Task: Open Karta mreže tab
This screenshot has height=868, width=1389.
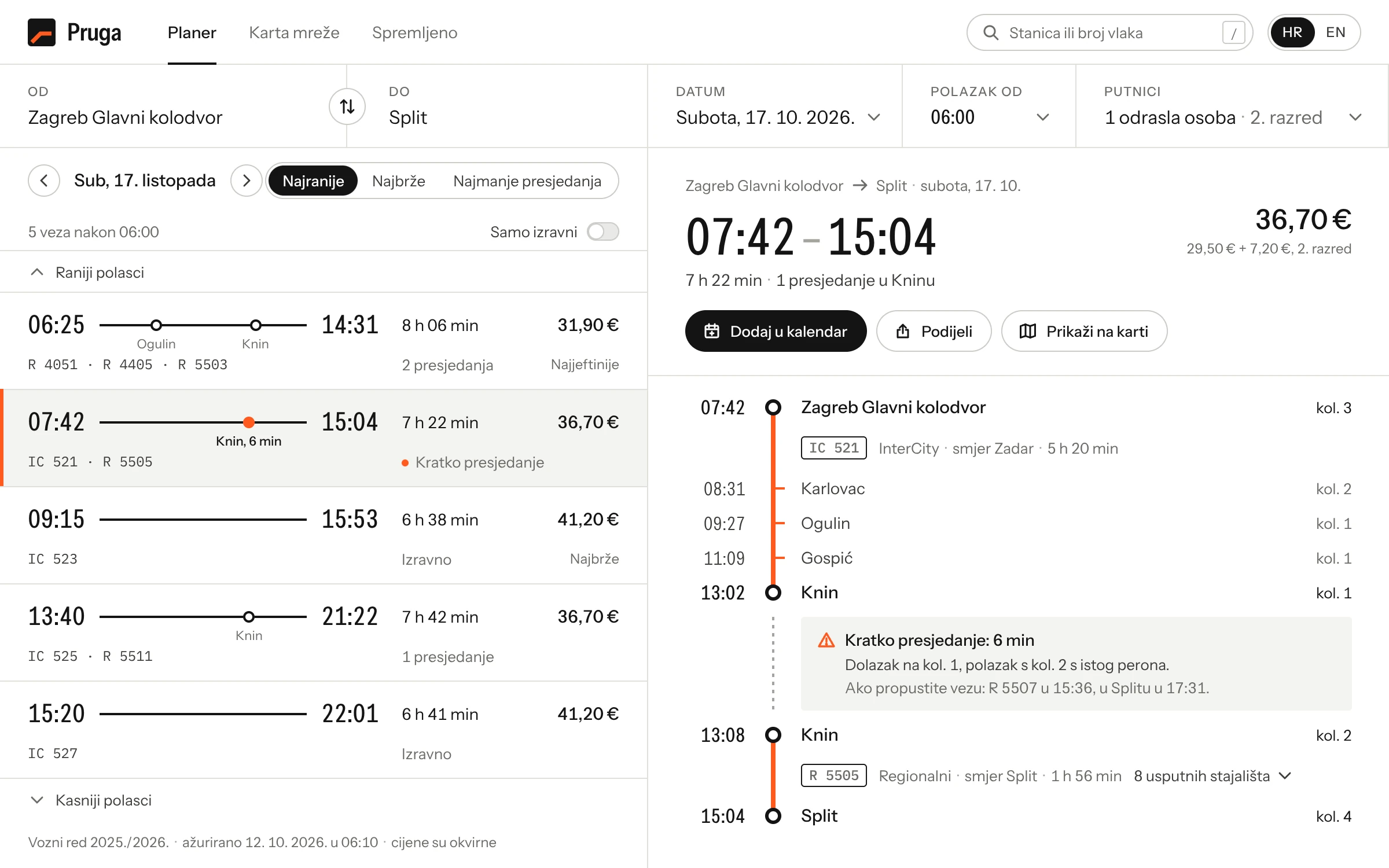Action: coord(294,32)
